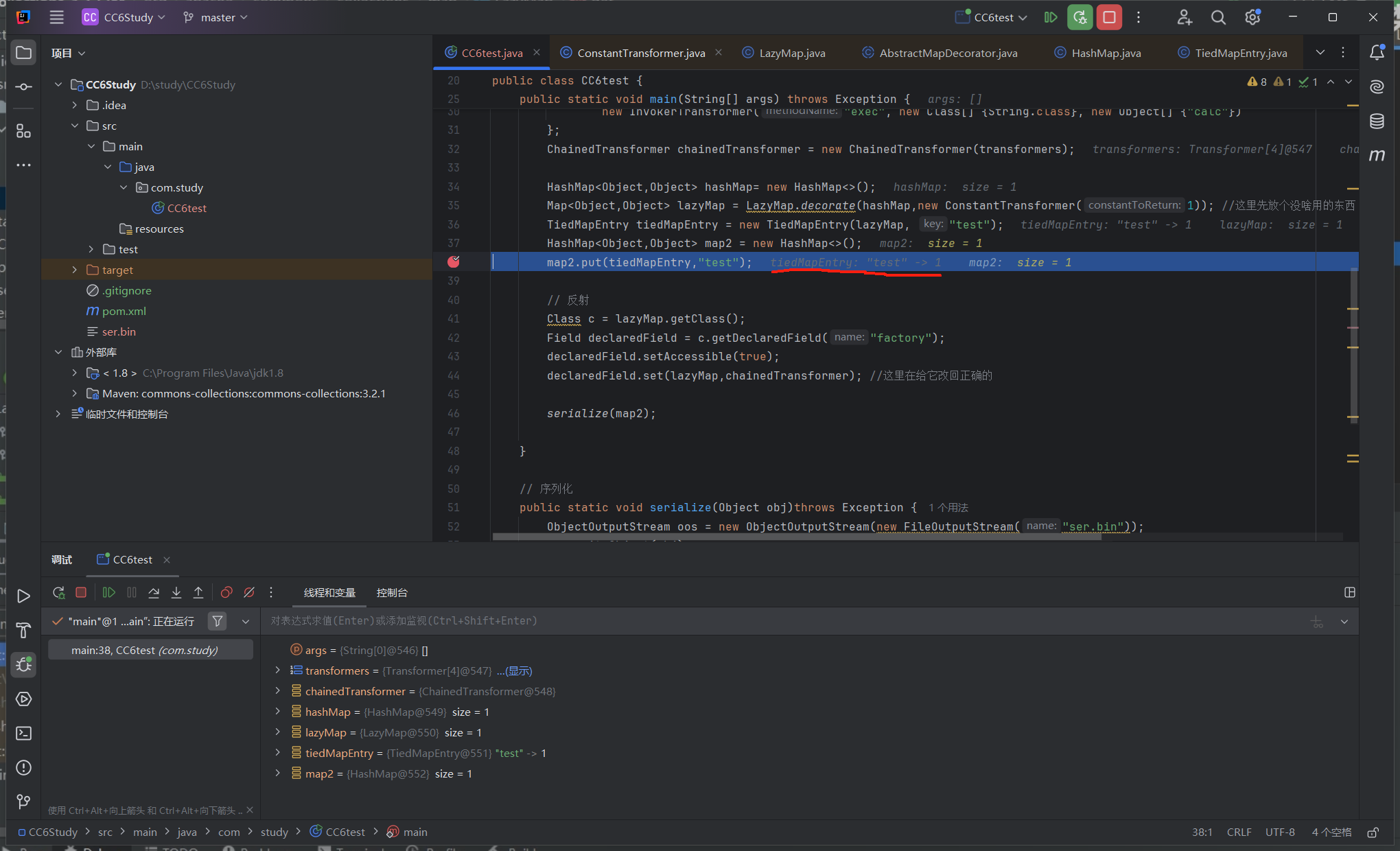Close the CC6test.java editor tab
The height and width of the screenshot is (851, 1400).
pos(537,52)
